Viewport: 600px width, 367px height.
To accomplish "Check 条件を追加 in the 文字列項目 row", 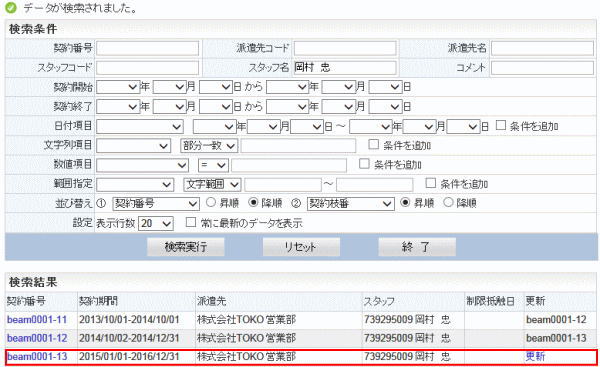I will click(x=373, y=144).
